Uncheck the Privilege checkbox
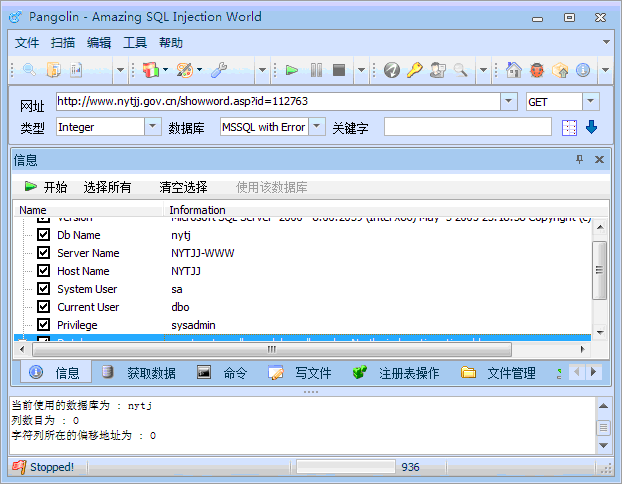The height and width of the screenshot is (484, 622). pos(43,325)
